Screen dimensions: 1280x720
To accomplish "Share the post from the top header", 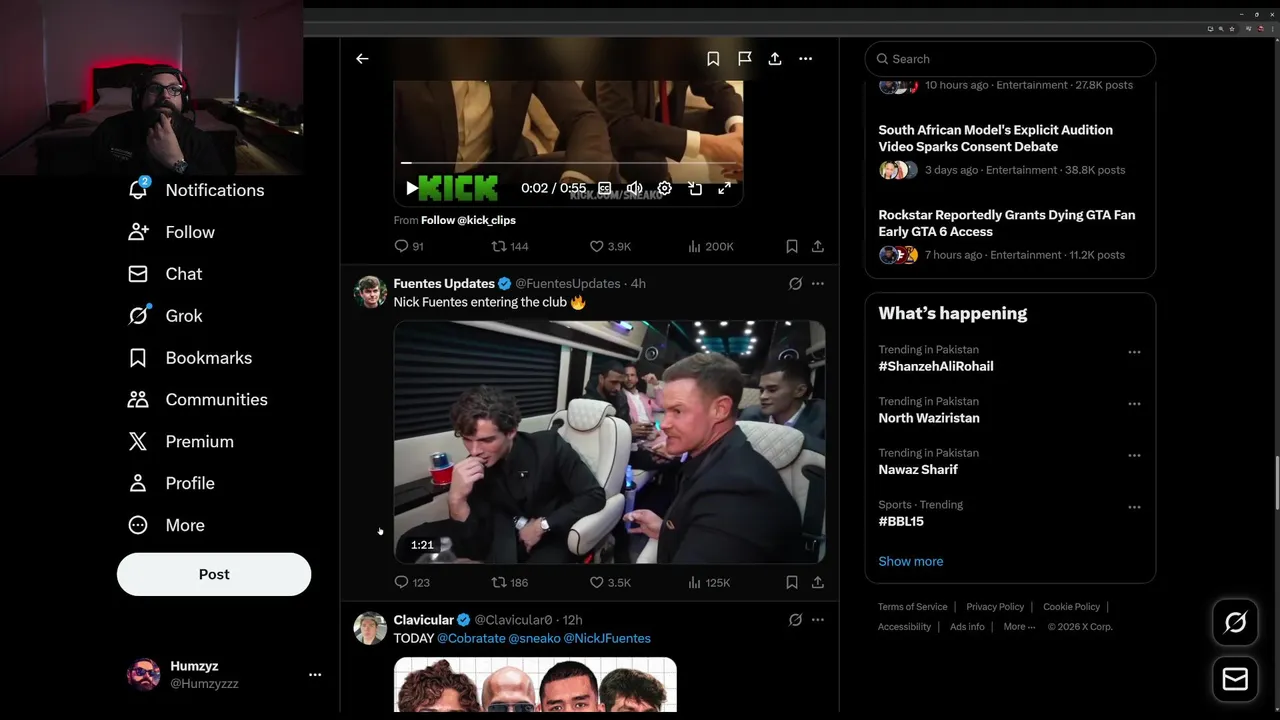I will click(x=775, y=59).
